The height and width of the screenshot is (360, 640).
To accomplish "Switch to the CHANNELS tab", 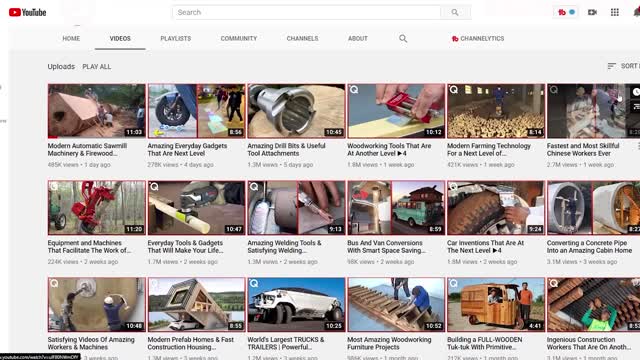I will tap(302, 38).
